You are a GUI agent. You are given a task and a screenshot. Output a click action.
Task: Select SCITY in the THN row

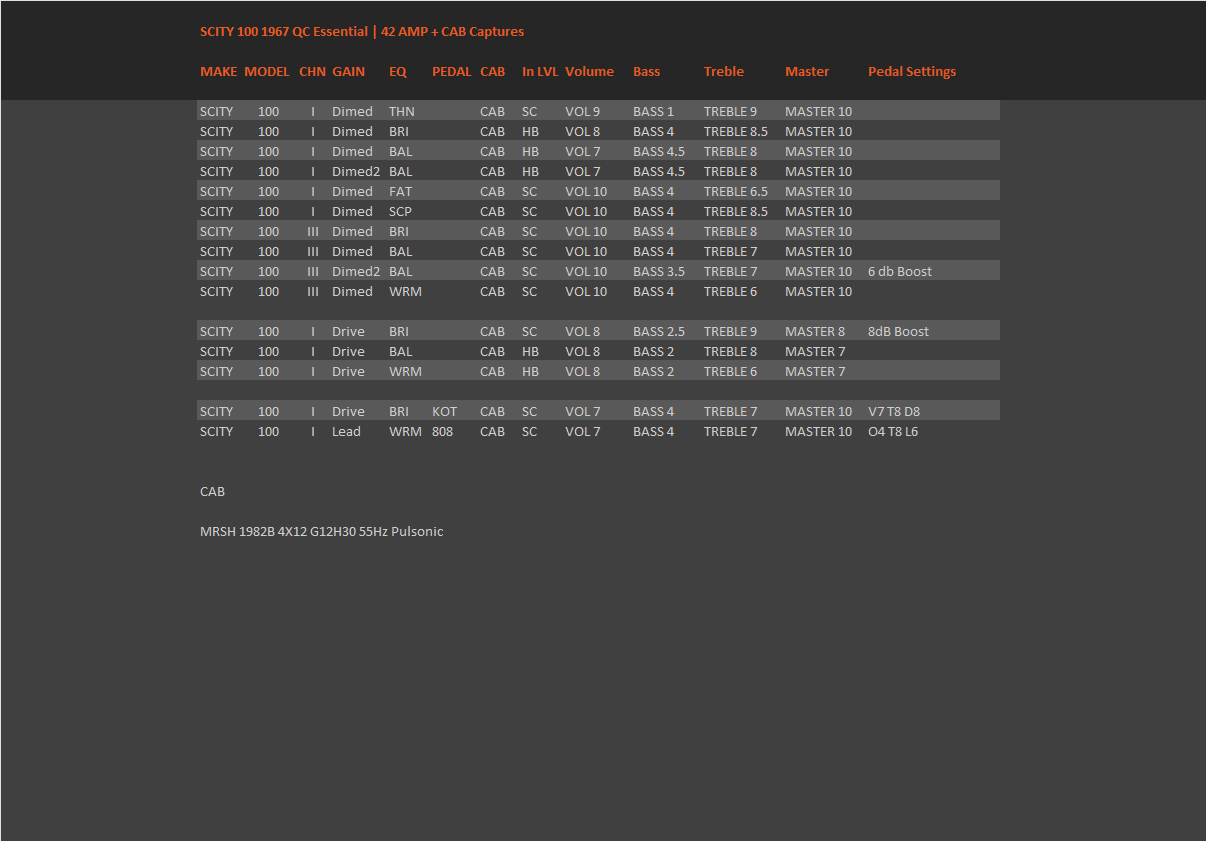click(216, 111)
